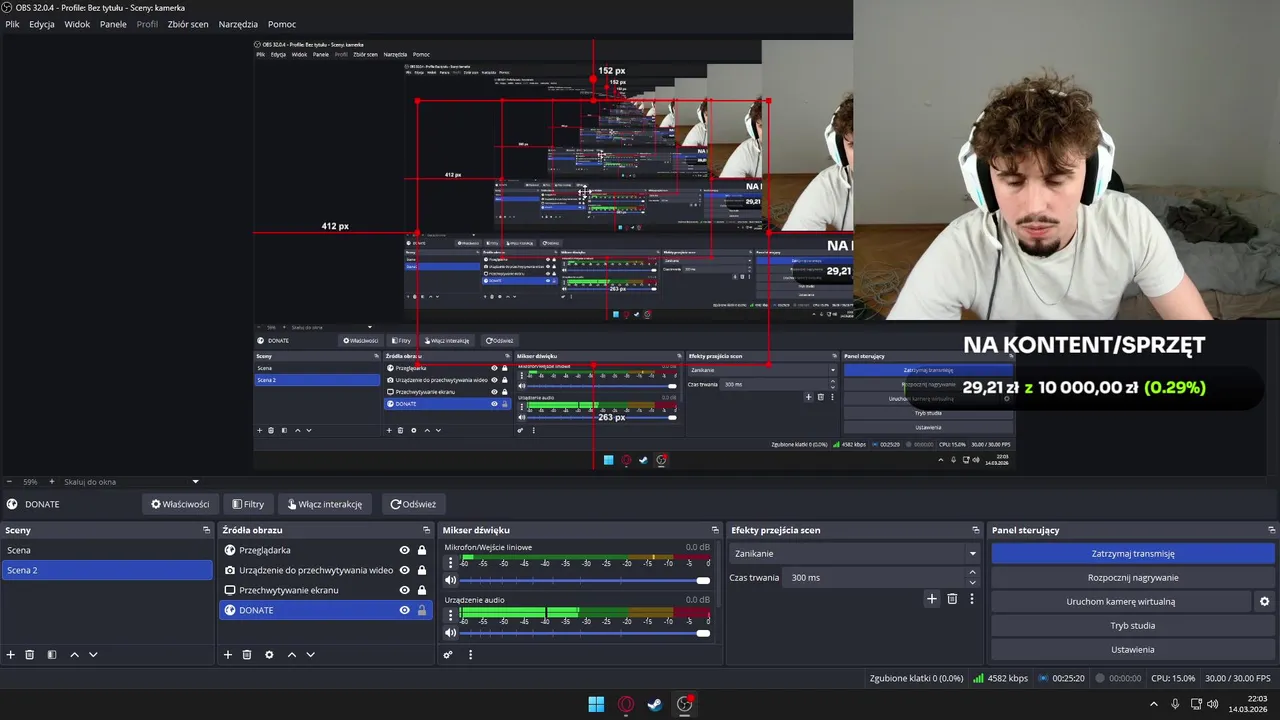Screen dimensions: 1280x720
Task: Open the Narzędzia menu
Action: pyautogui.click(x=238, y=24)
